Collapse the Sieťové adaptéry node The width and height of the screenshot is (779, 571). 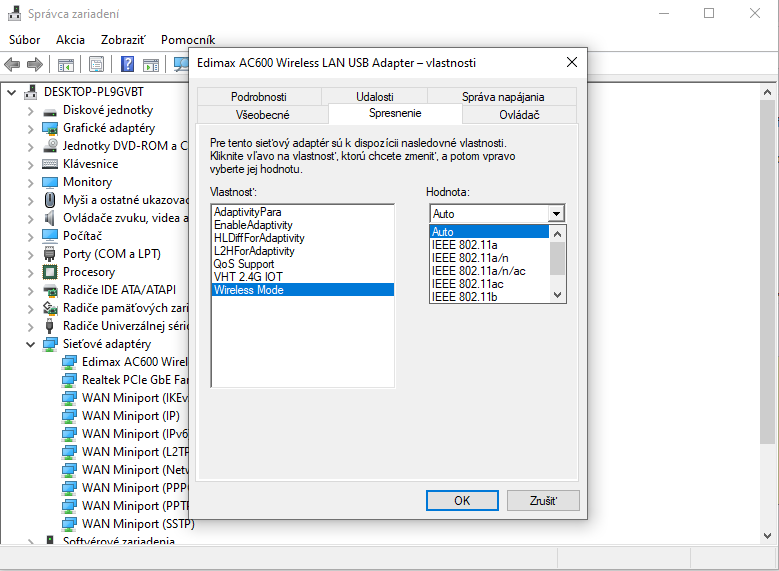30,344
